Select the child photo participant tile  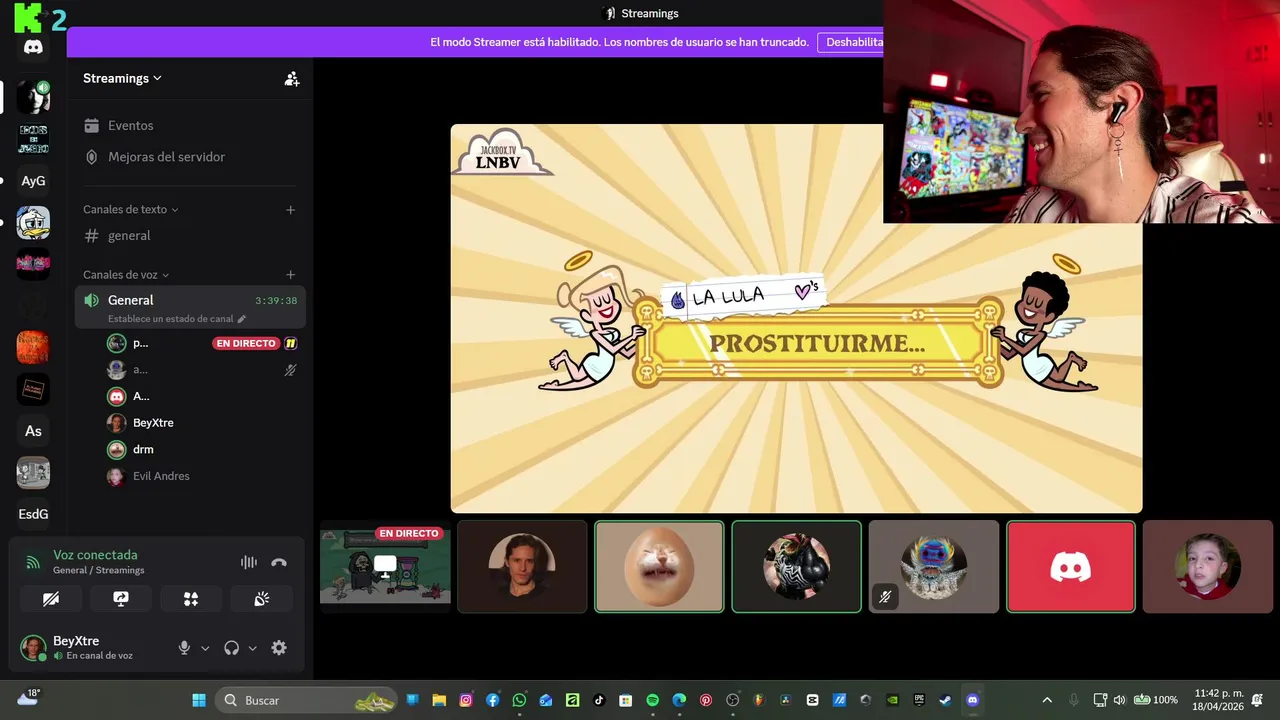pos(1208,566)
